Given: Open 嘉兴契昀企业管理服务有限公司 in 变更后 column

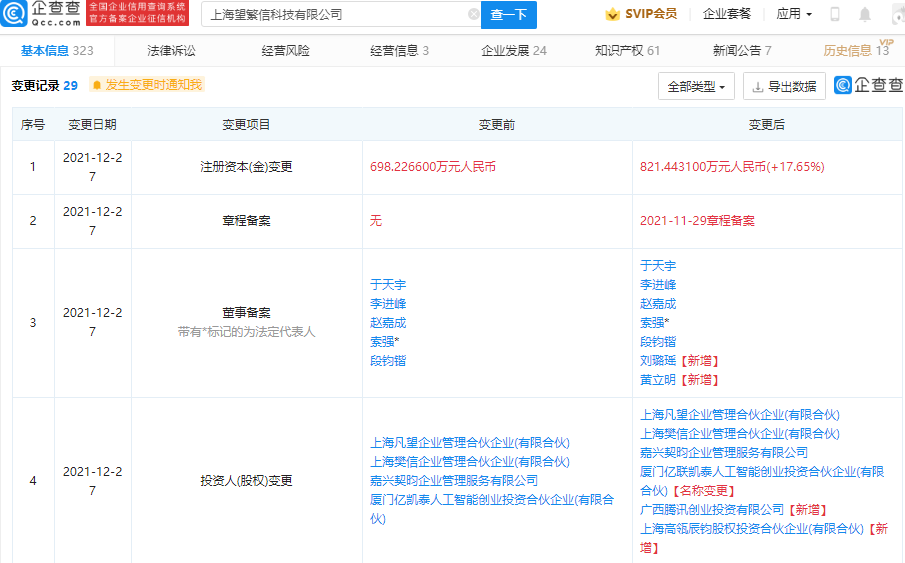Looking at the screenshot, I should pos(724,453).
